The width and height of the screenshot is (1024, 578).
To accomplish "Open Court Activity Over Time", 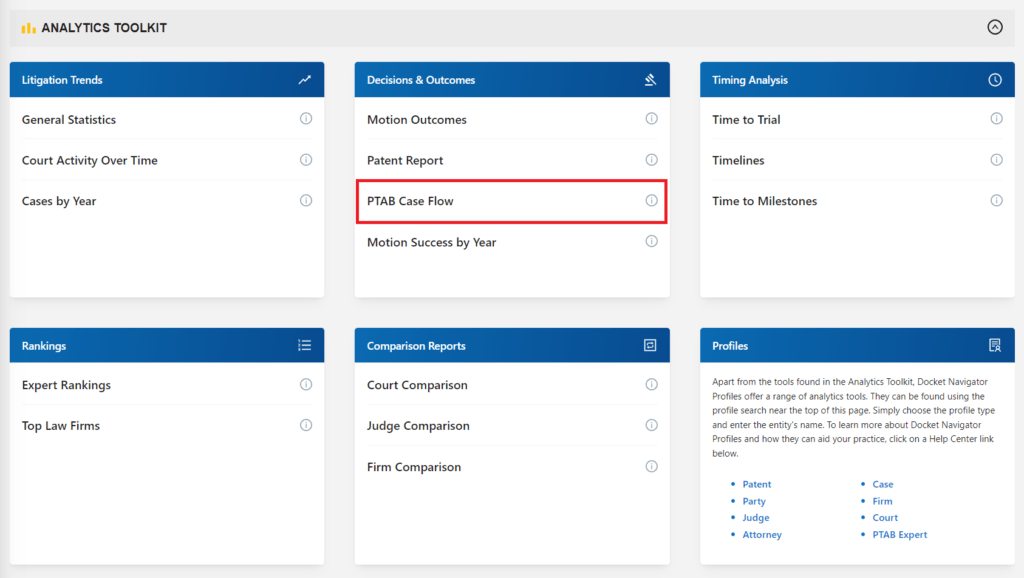I will click(89, 160).
